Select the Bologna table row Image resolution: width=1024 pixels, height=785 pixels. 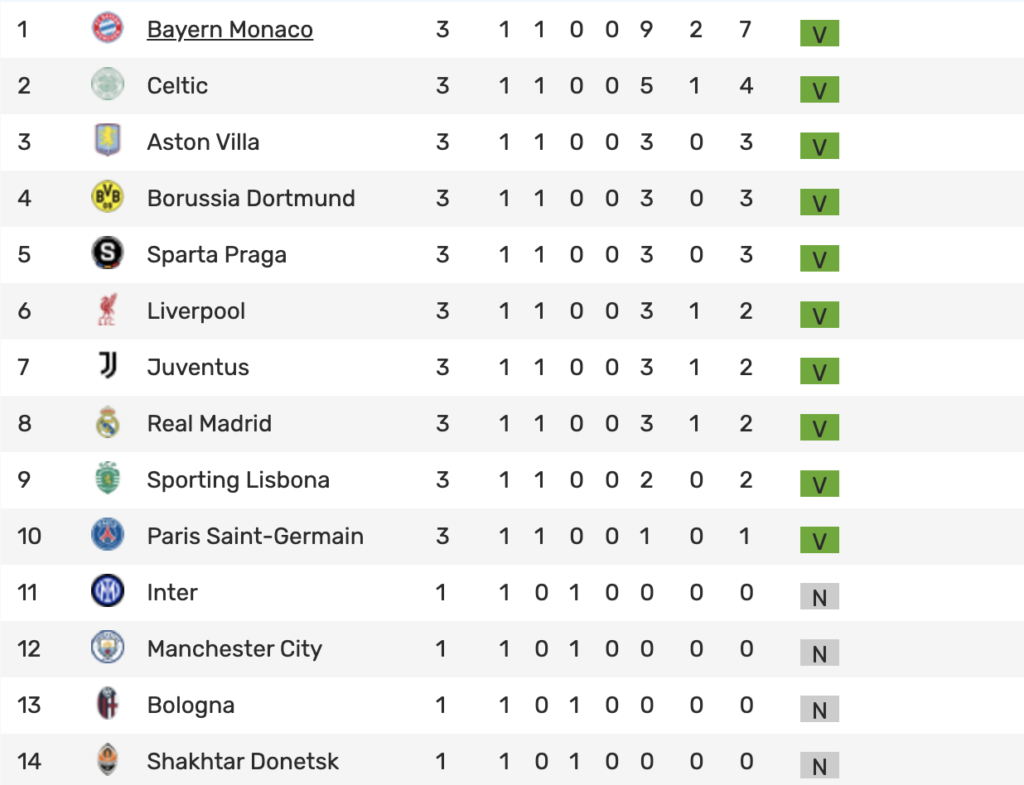click(x=512, y=705)
